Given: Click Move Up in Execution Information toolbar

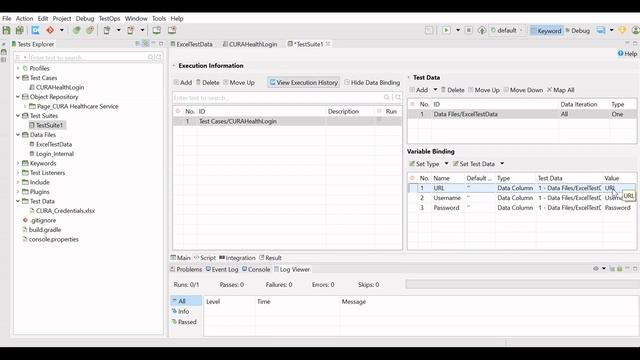Looking at the screenshot, I should [239, 82].
